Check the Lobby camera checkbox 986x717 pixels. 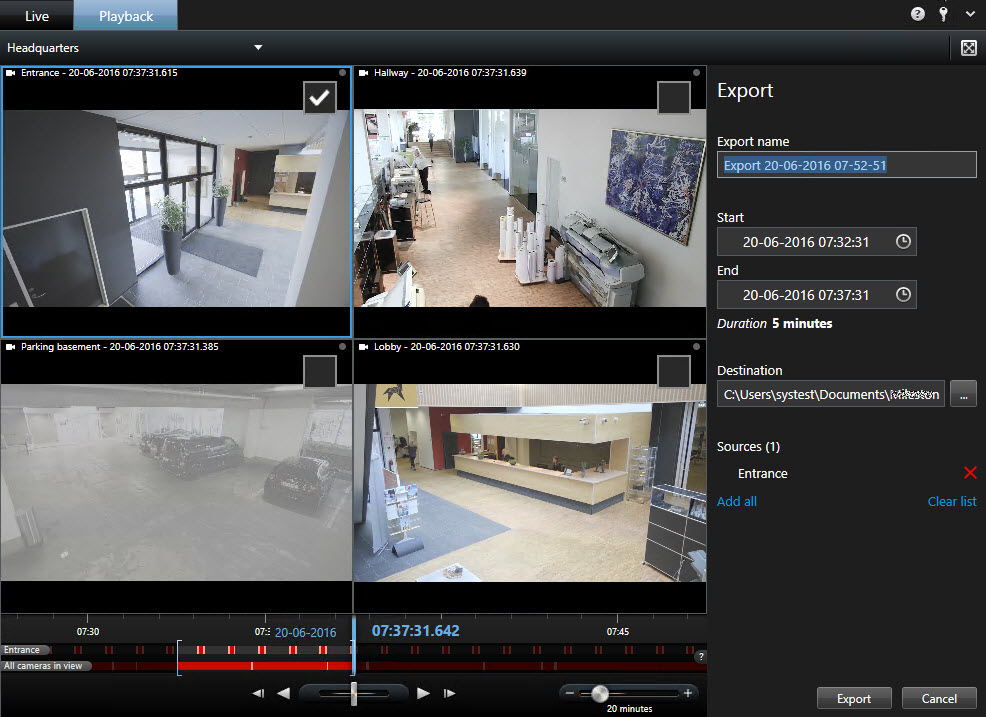(x=673, y=371)
